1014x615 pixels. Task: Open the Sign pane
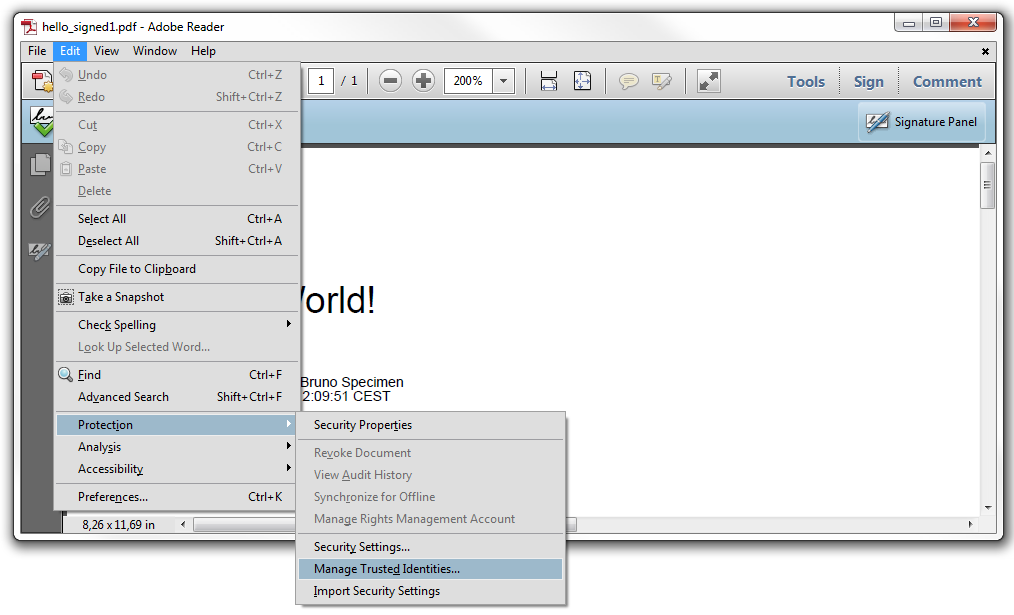click(868, 81)
